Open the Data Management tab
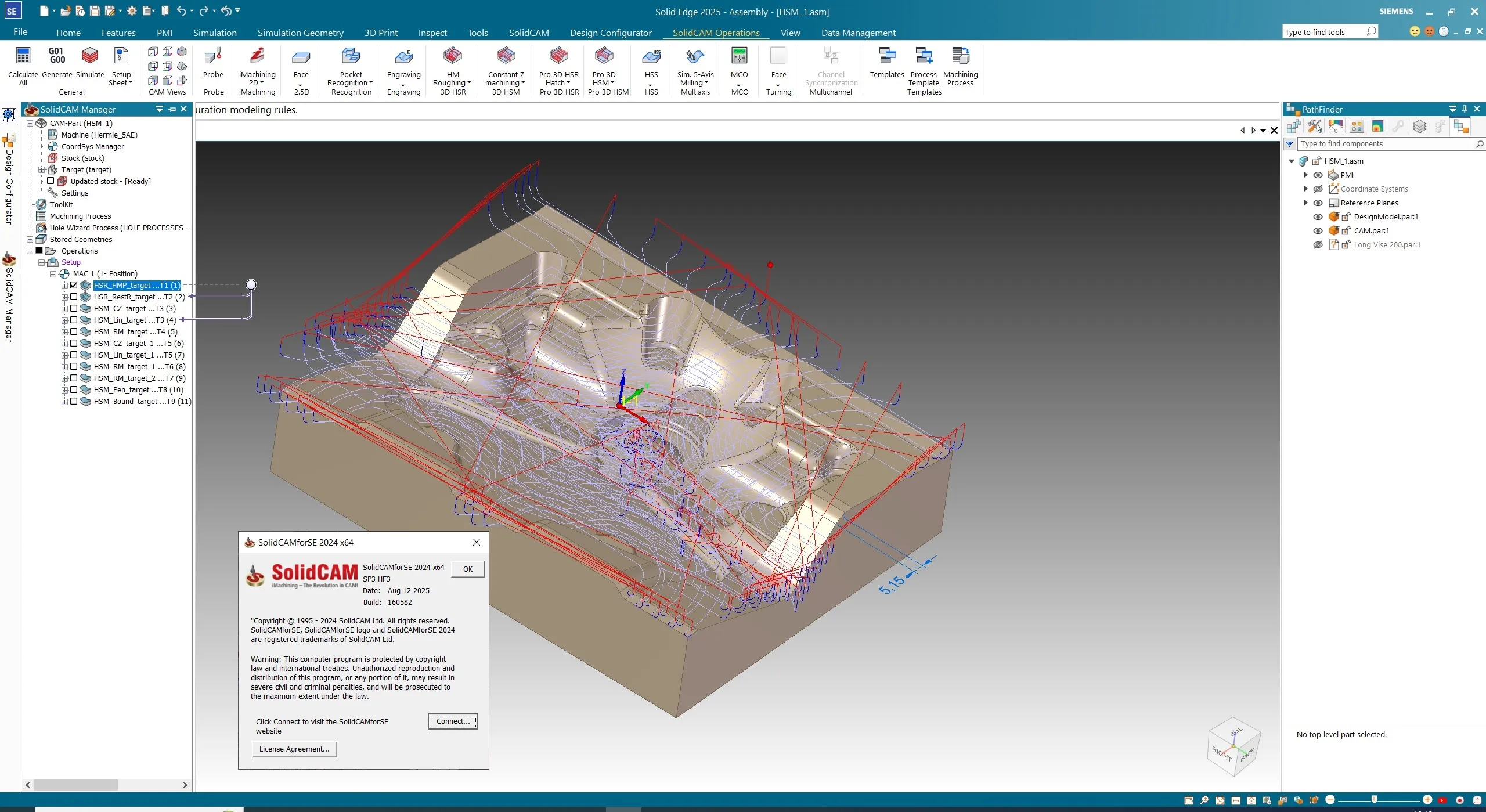1486x812 pixels. 858,33
